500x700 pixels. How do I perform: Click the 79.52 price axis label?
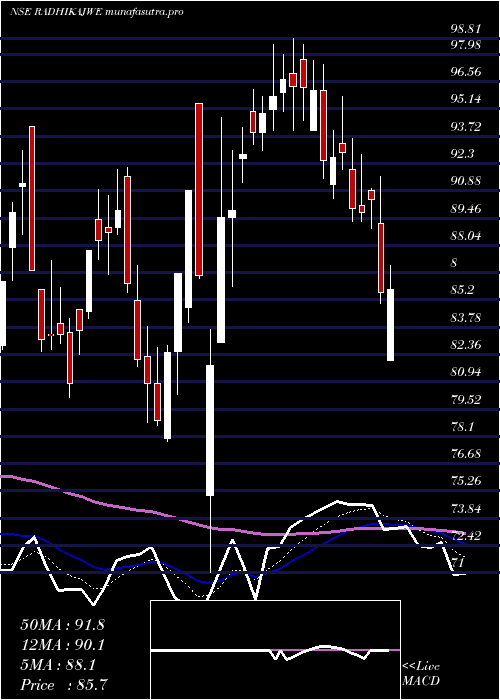click(466, 400)
